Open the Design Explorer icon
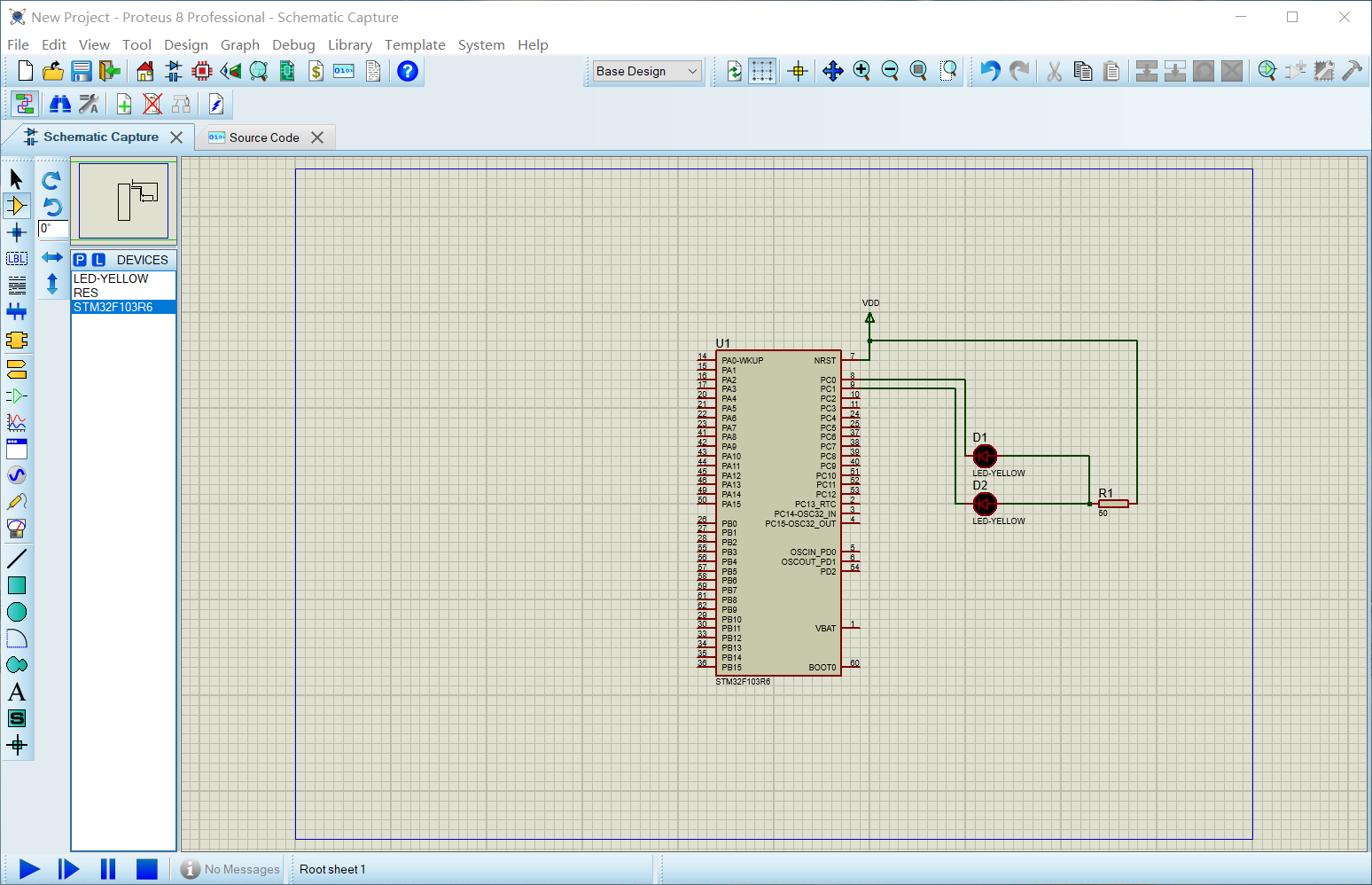The height and width of the screenshot is (885, 1372). tap(25, 105)
